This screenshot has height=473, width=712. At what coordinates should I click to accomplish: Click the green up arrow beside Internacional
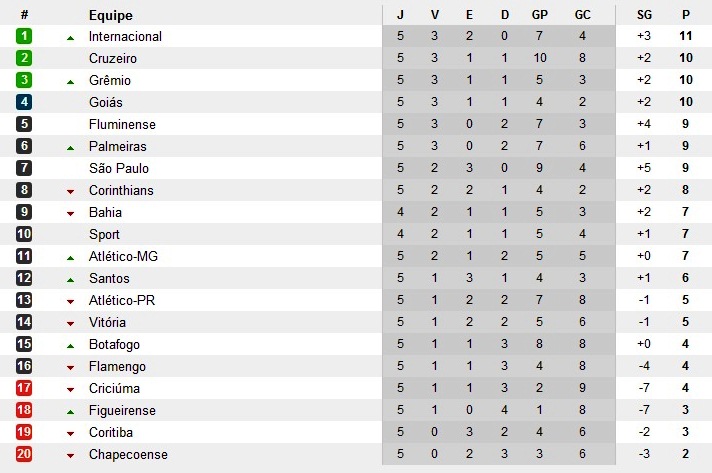71,37
